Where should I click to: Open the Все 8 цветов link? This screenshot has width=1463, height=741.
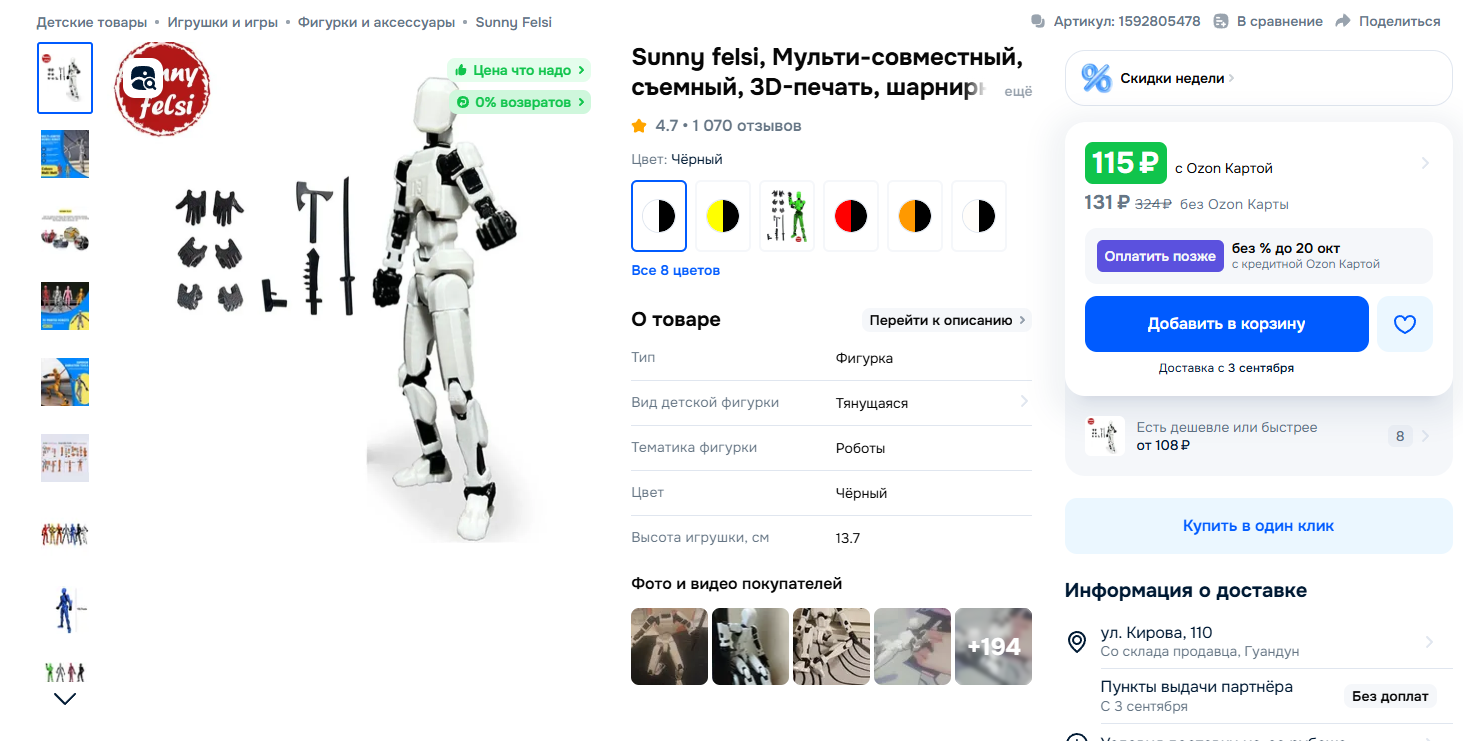click(675, 271)
